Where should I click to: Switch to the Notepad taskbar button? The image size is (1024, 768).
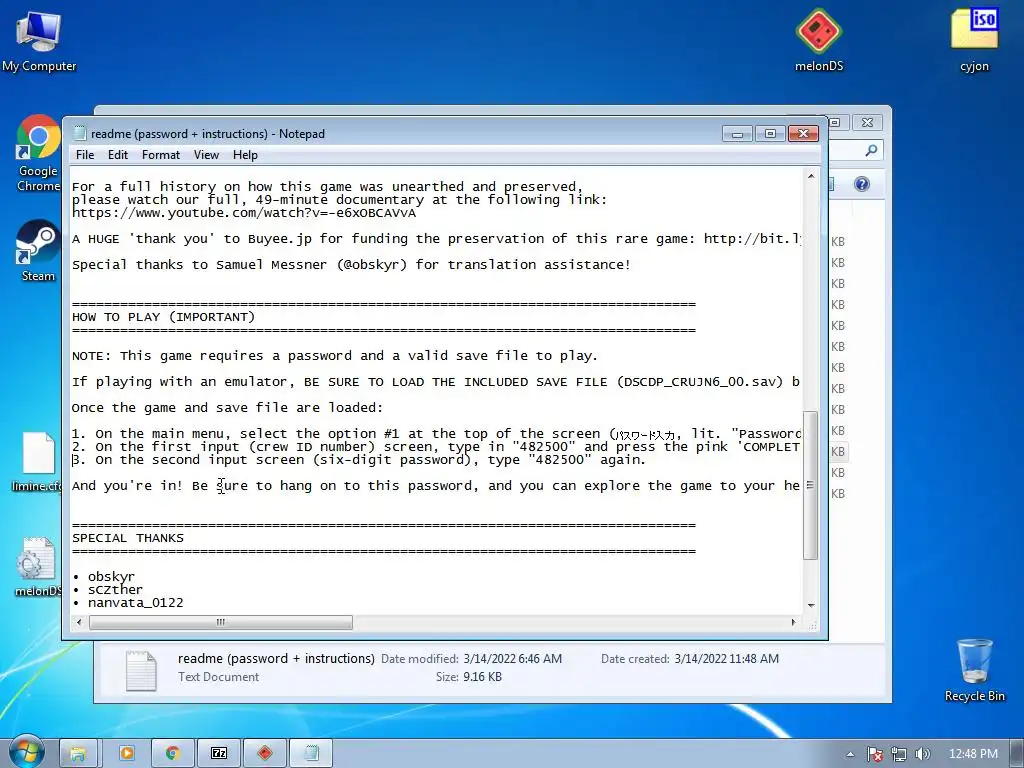click(310, 753)
